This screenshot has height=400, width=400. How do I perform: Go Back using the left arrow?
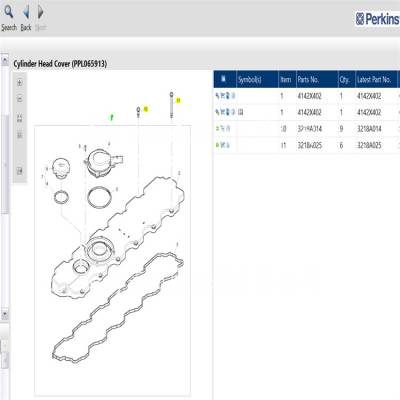[26, 12]
